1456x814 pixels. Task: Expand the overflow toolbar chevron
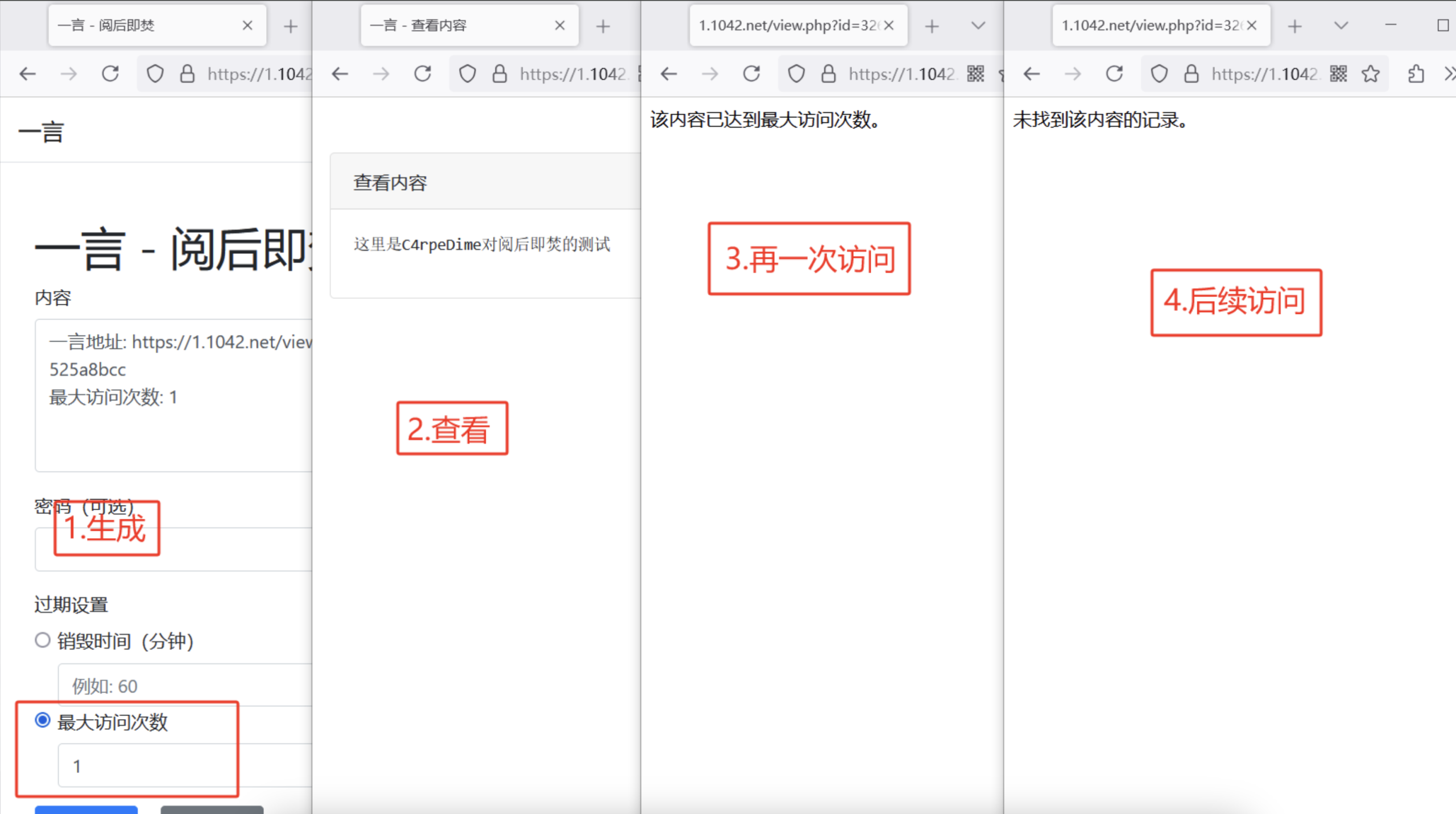[x=1450, y=73]
